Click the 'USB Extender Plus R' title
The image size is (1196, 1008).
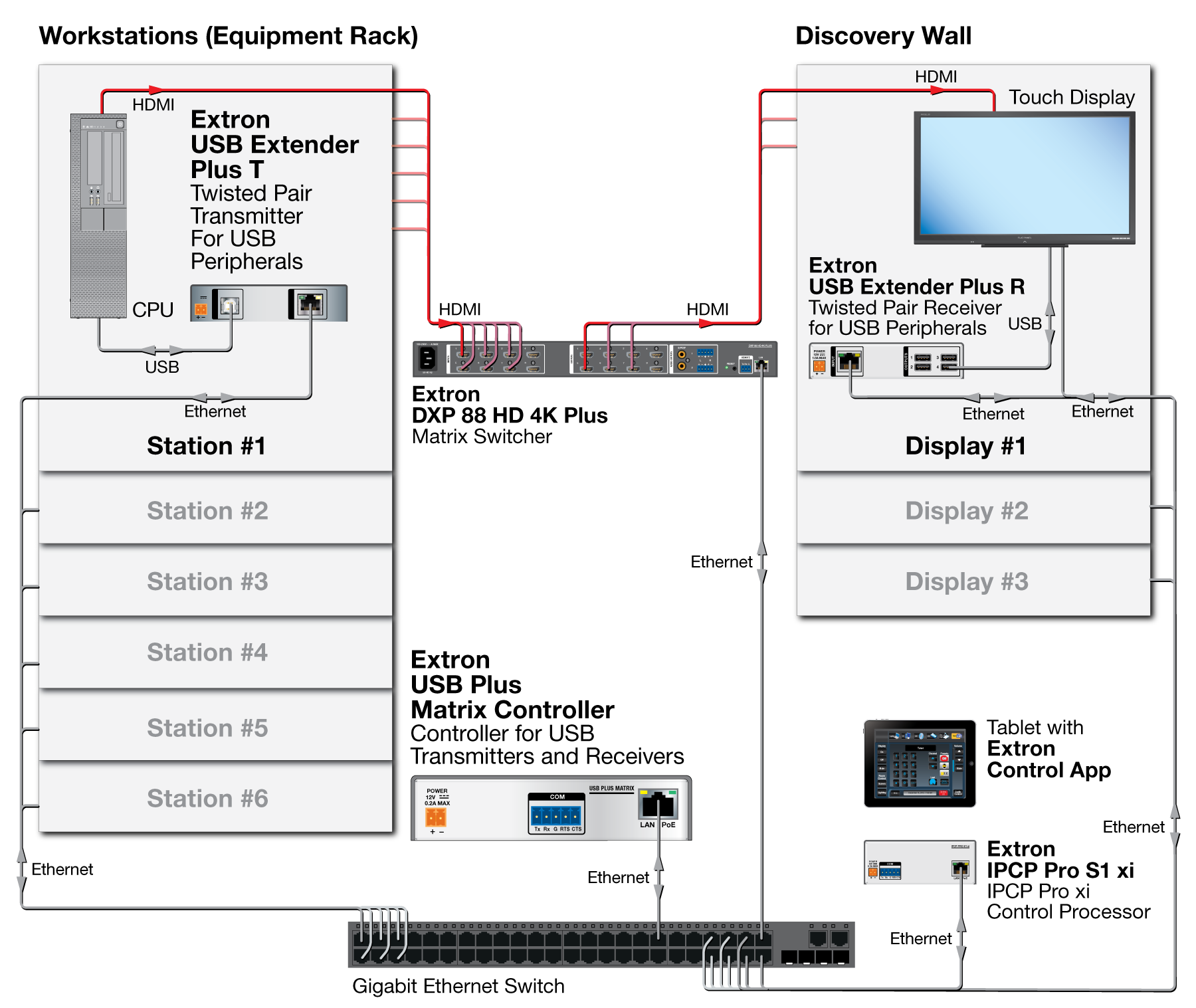pyautogui.click(x=917, y=286)
